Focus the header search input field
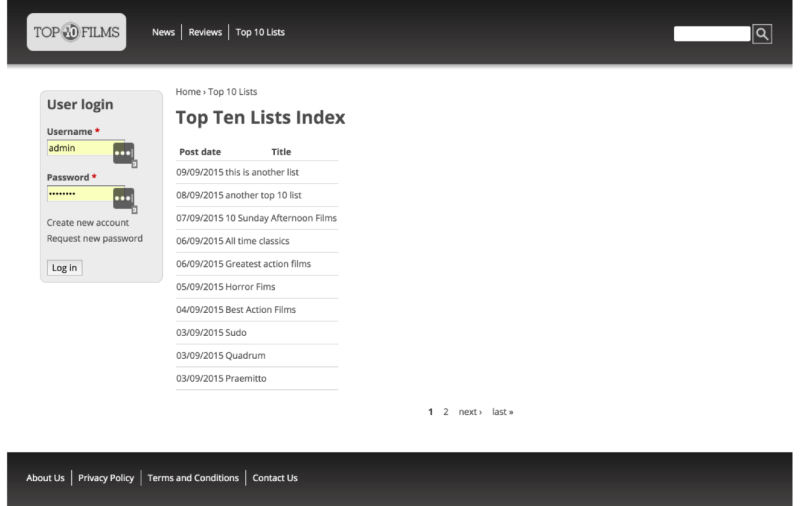 tap(712, 34)
